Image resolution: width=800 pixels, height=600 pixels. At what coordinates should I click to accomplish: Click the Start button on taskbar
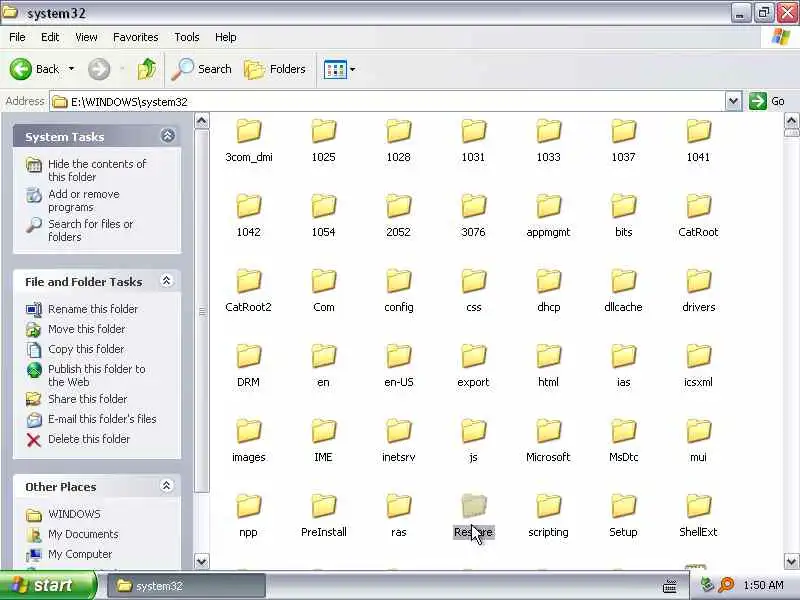pos(48,585)
